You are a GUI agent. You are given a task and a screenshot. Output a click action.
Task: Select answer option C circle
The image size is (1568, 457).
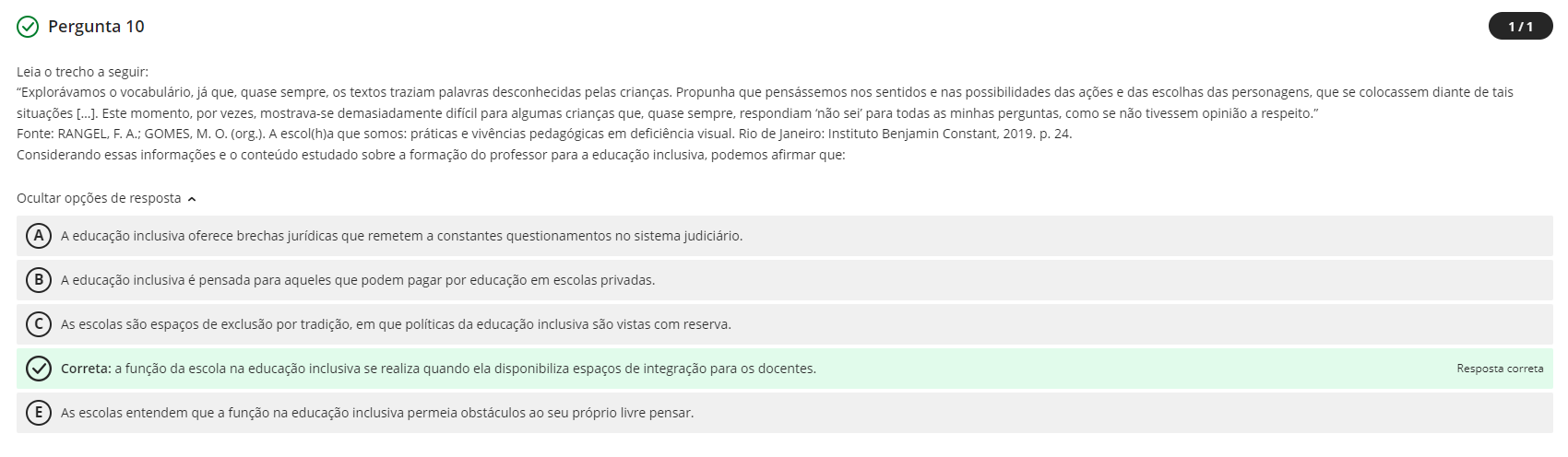pos(39,324)
